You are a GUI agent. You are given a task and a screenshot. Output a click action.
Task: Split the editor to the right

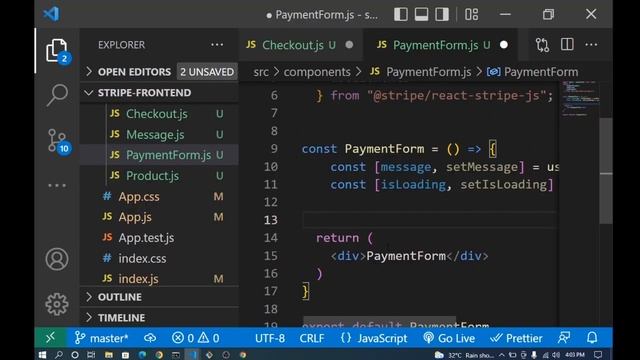click(x=567, y=44)
